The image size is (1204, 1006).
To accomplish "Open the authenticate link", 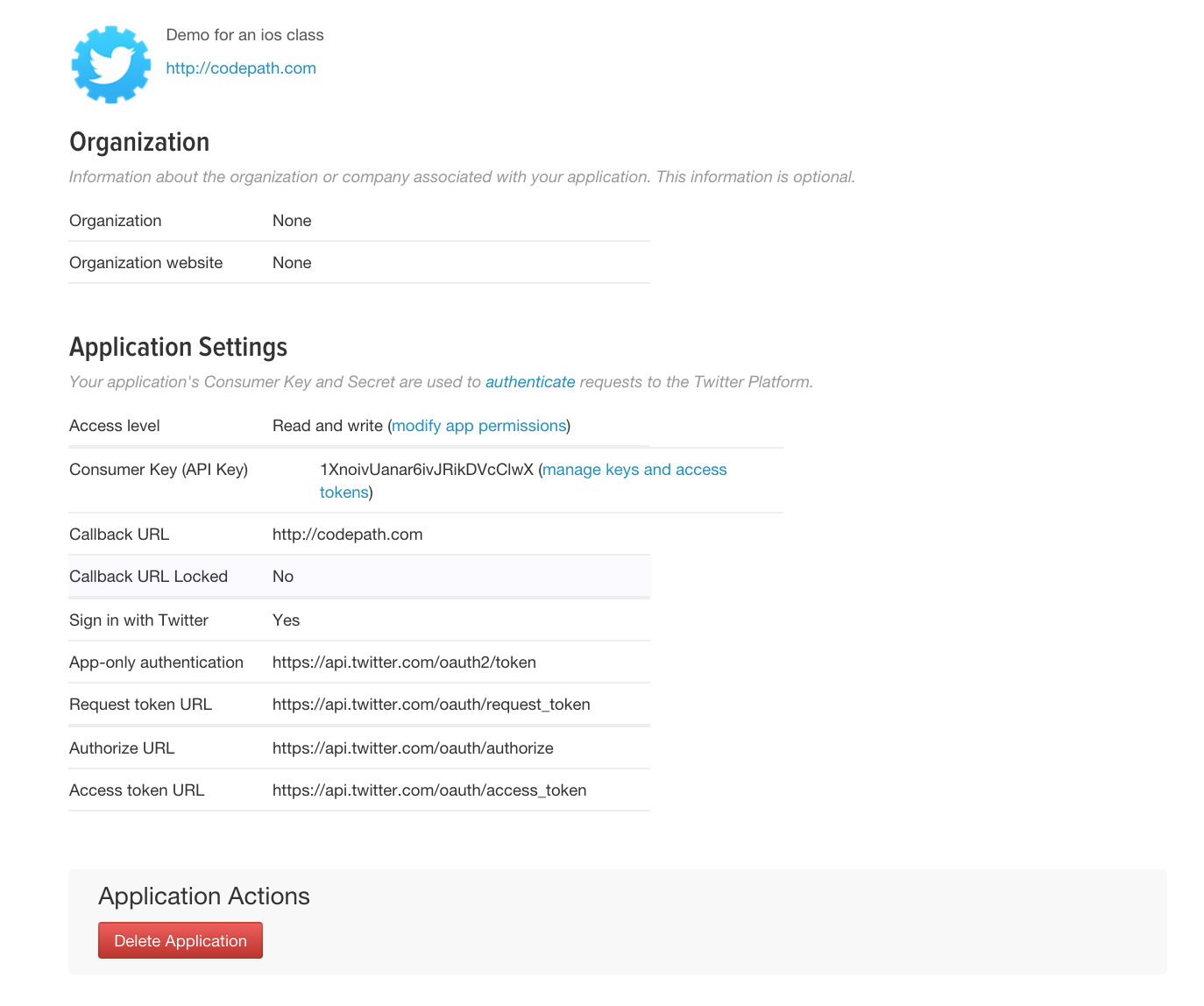I will pos(530,382).
